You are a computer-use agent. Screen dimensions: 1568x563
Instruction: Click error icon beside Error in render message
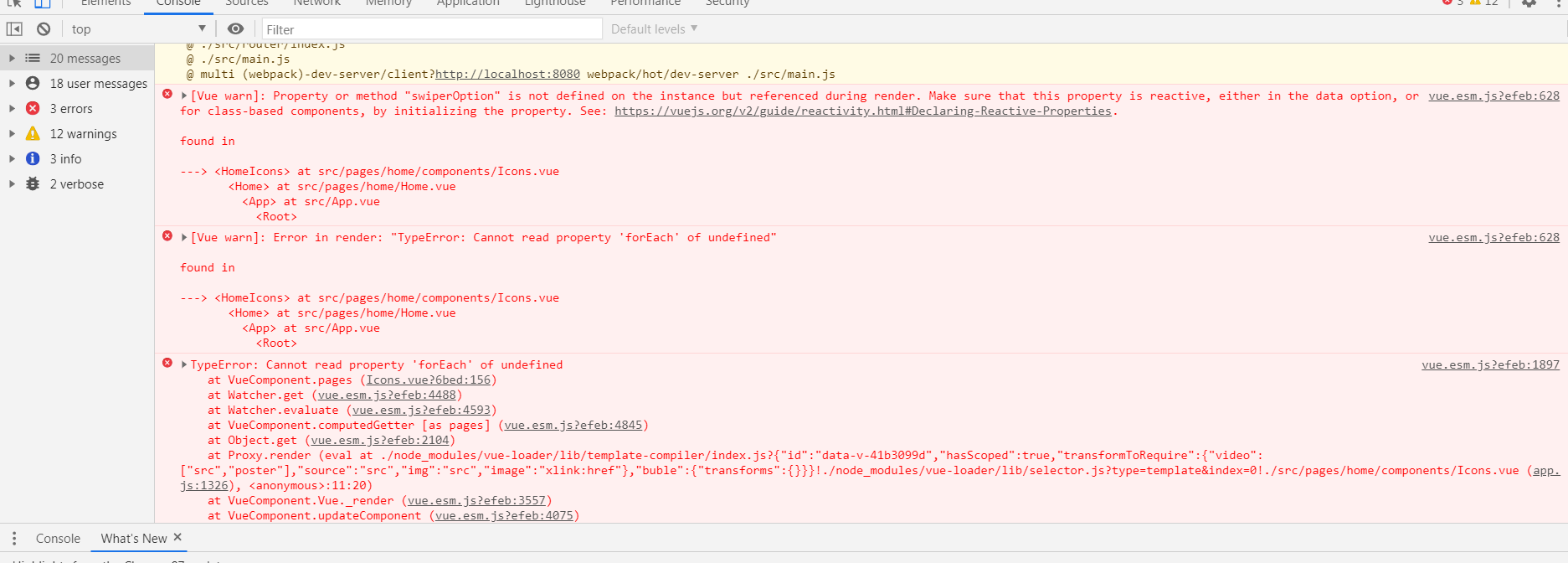[167, 236]
